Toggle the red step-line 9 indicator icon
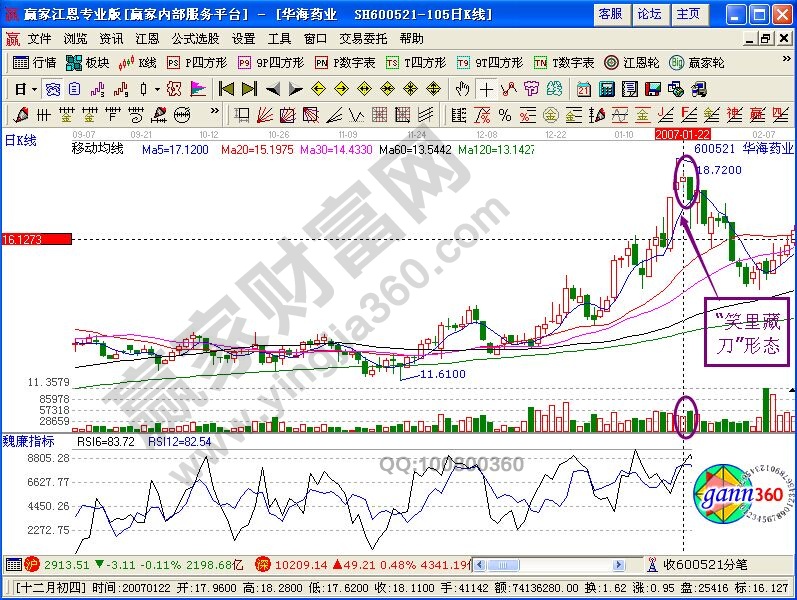The height and width of the screenshot is (600, 797). point(121,89)
